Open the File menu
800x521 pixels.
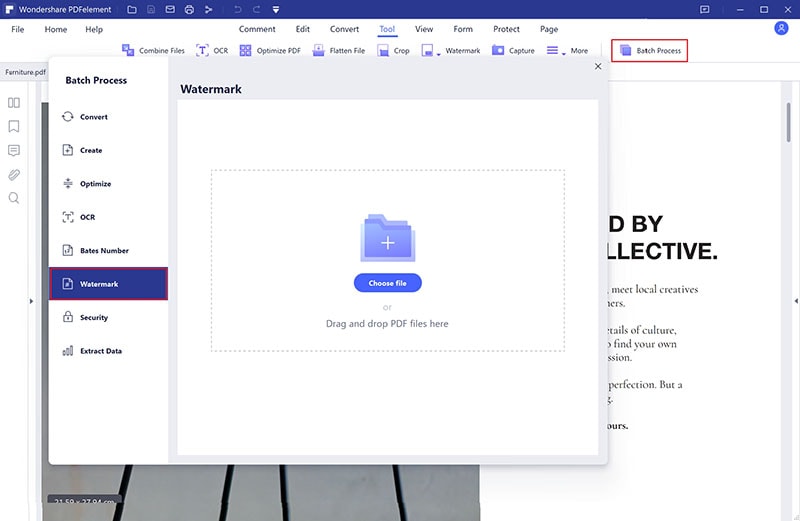coord(18,29)
